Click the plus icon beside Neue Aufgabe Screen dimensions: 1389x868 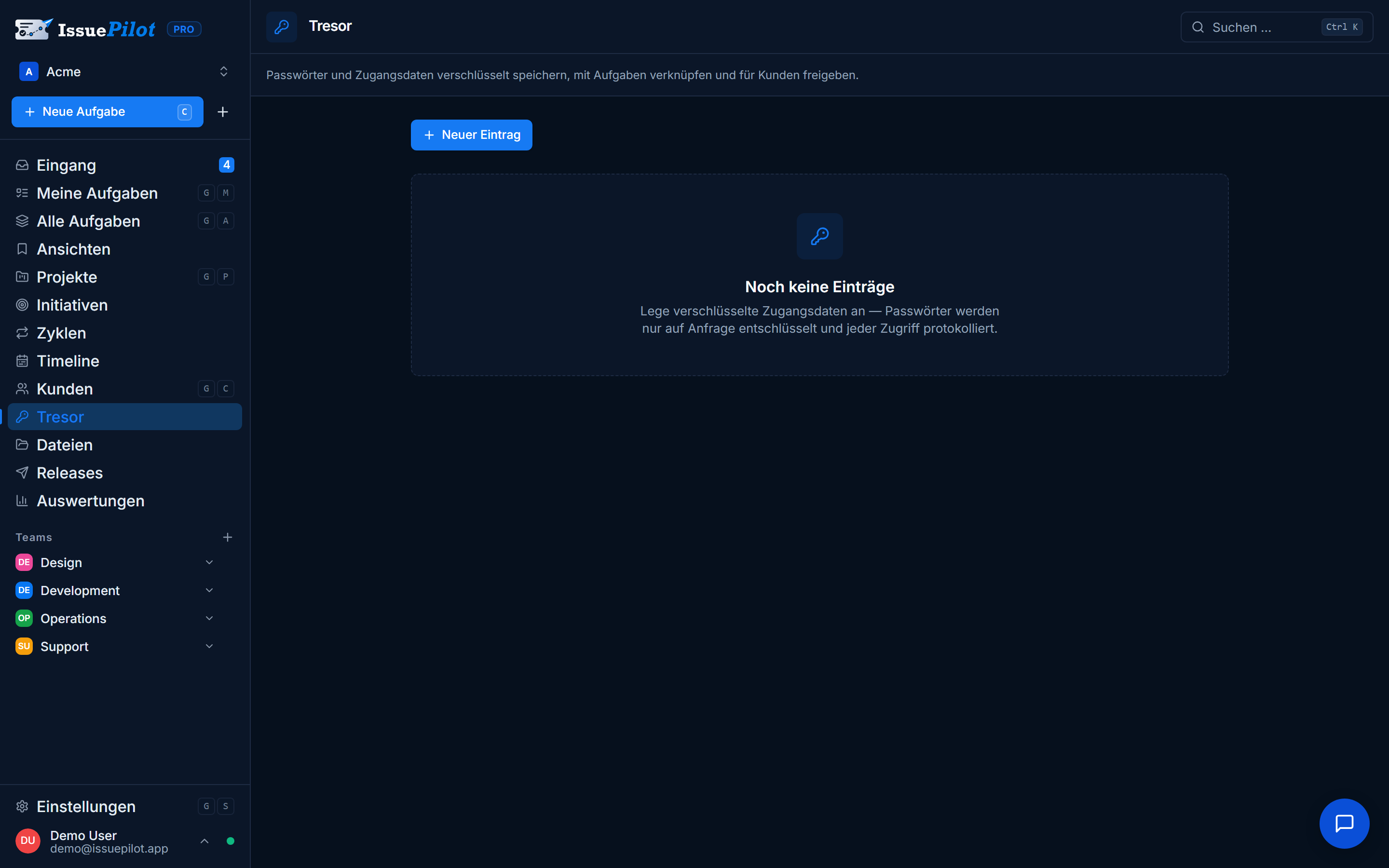pyautogui.click(x=223, y=112)
